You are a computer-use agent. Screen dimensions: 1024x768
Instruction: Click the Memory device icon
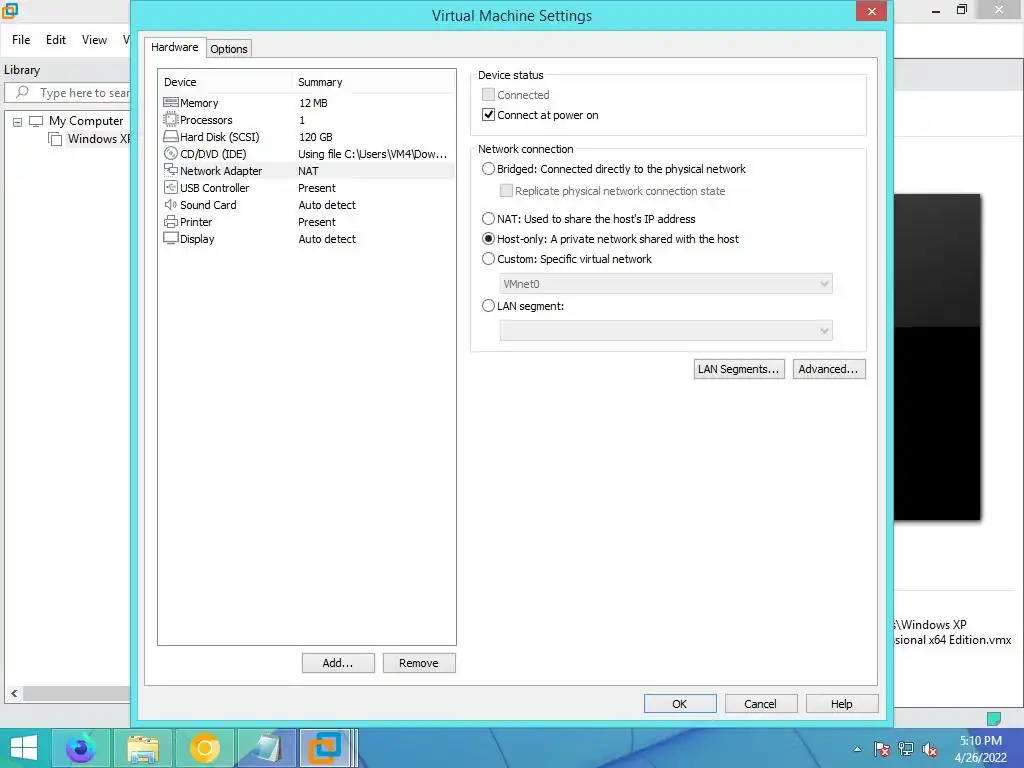(170, 103)
